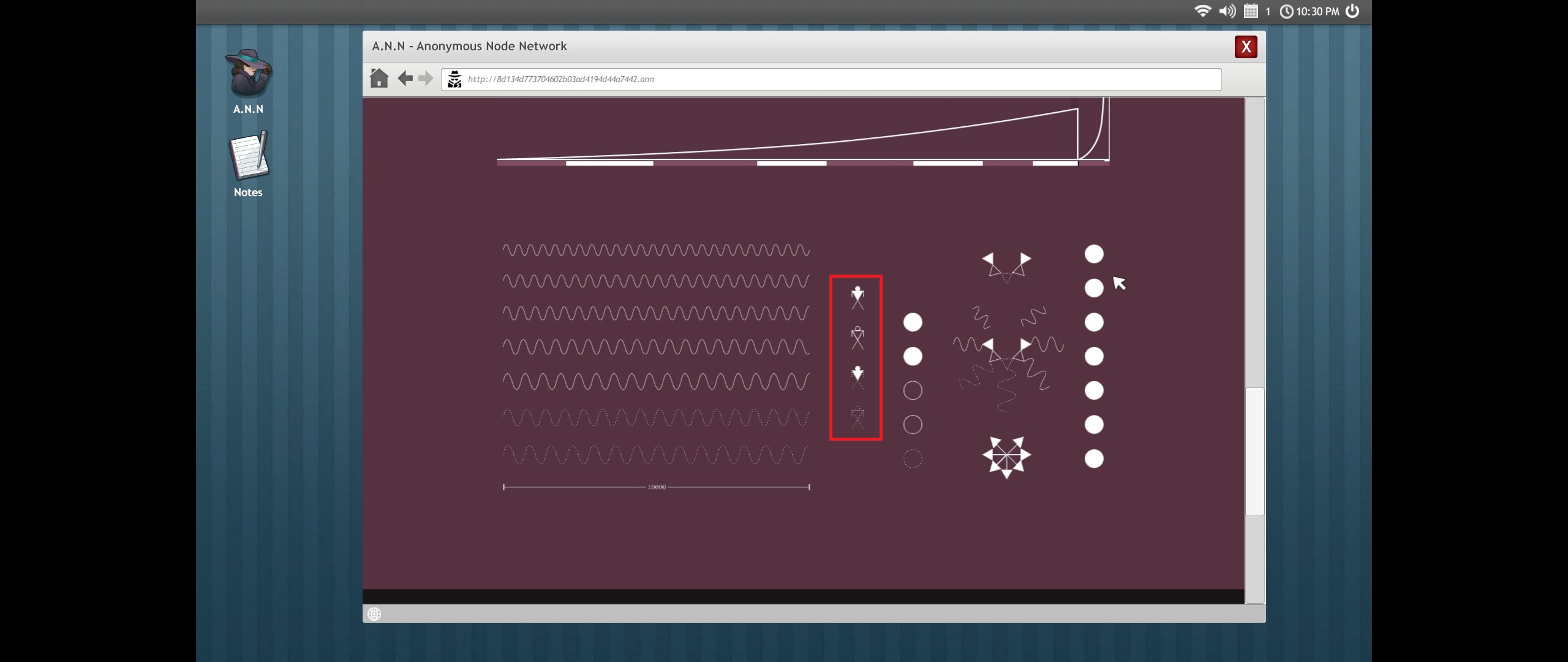Open the calendar icon in the top bar
The image size is (1568, 662).
[x=1251, y=11]
